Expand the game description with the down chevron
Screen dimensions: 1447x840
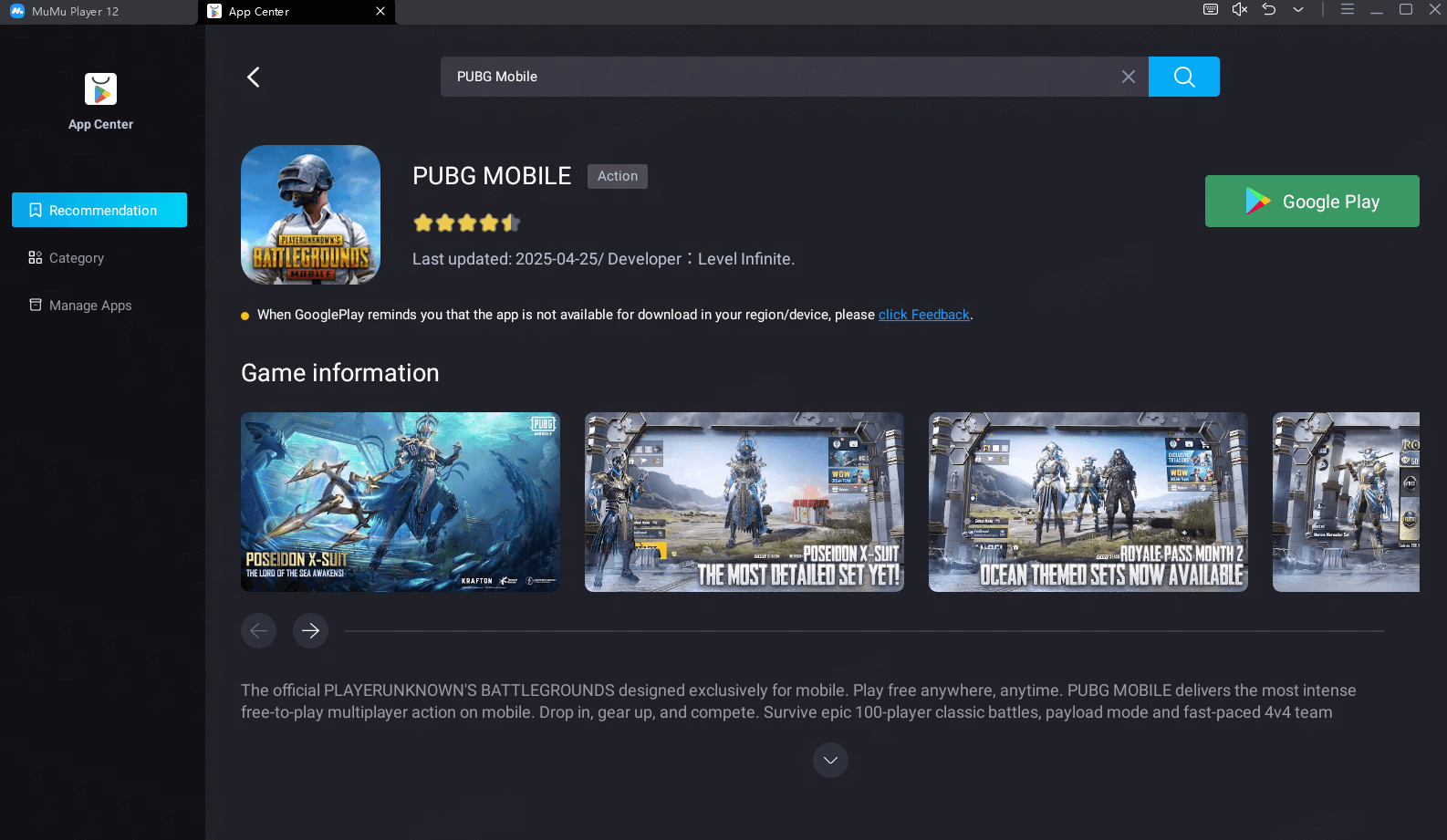[830, 760]
